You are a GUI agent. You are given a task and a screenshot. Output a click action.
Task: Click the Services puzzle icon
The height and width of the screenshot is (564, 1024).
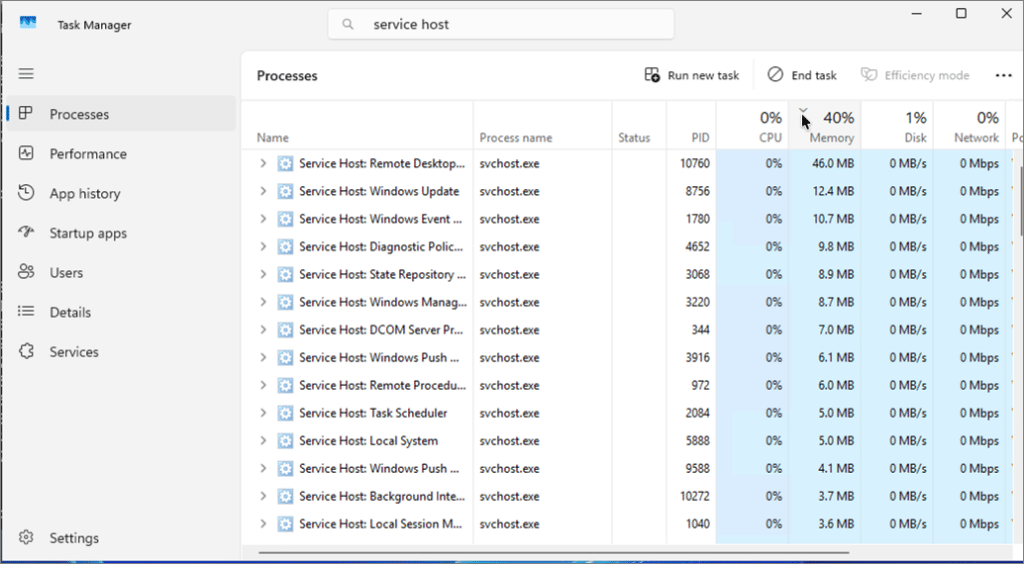26,351
